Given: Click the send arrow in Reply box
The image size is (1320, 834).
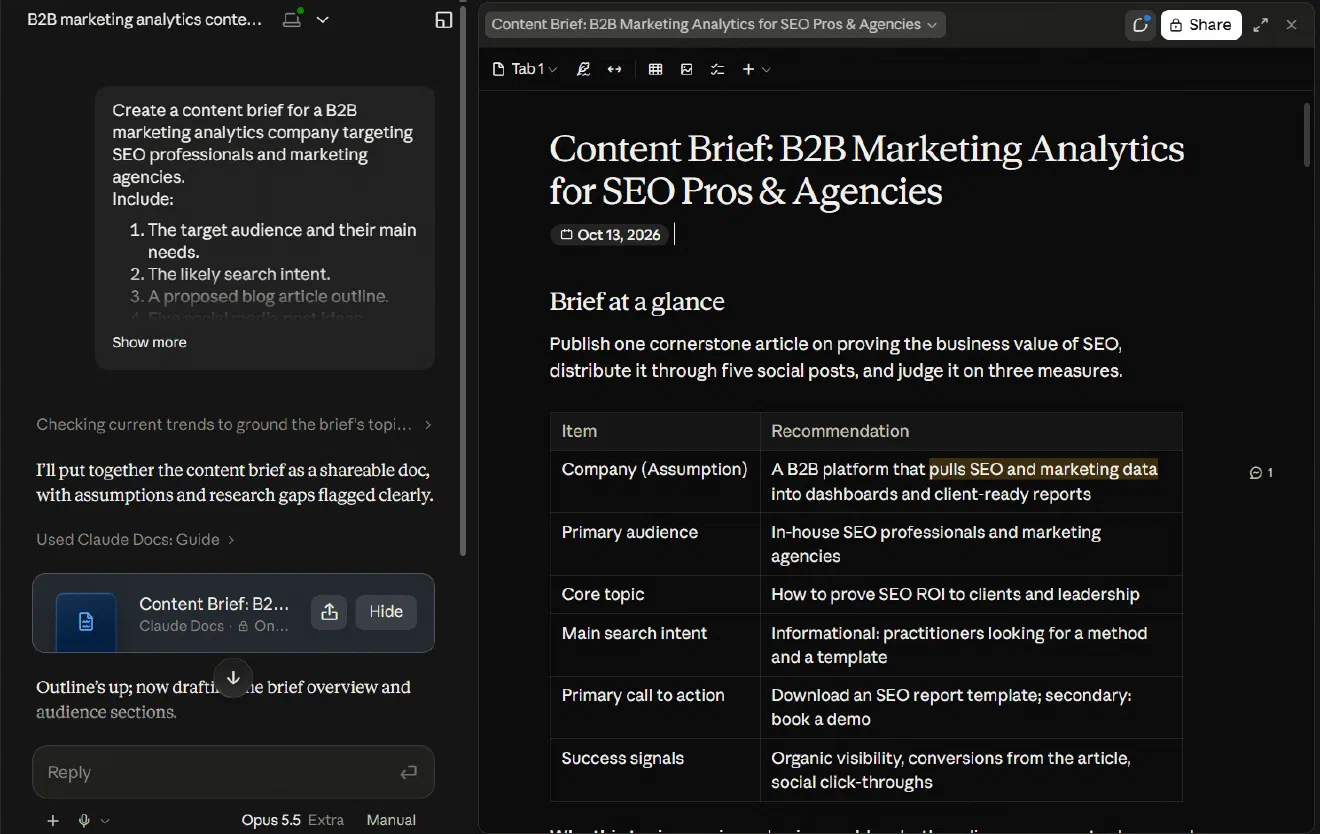Looking at the screenshot, I should click(408, 772).
